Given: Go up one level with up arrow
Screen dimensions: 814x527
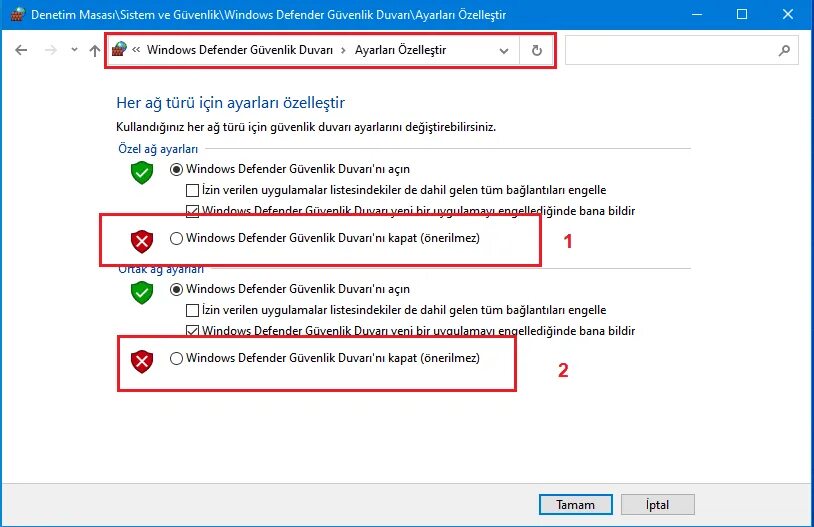Looking at the screenshot, I should (x=94, y=50).
